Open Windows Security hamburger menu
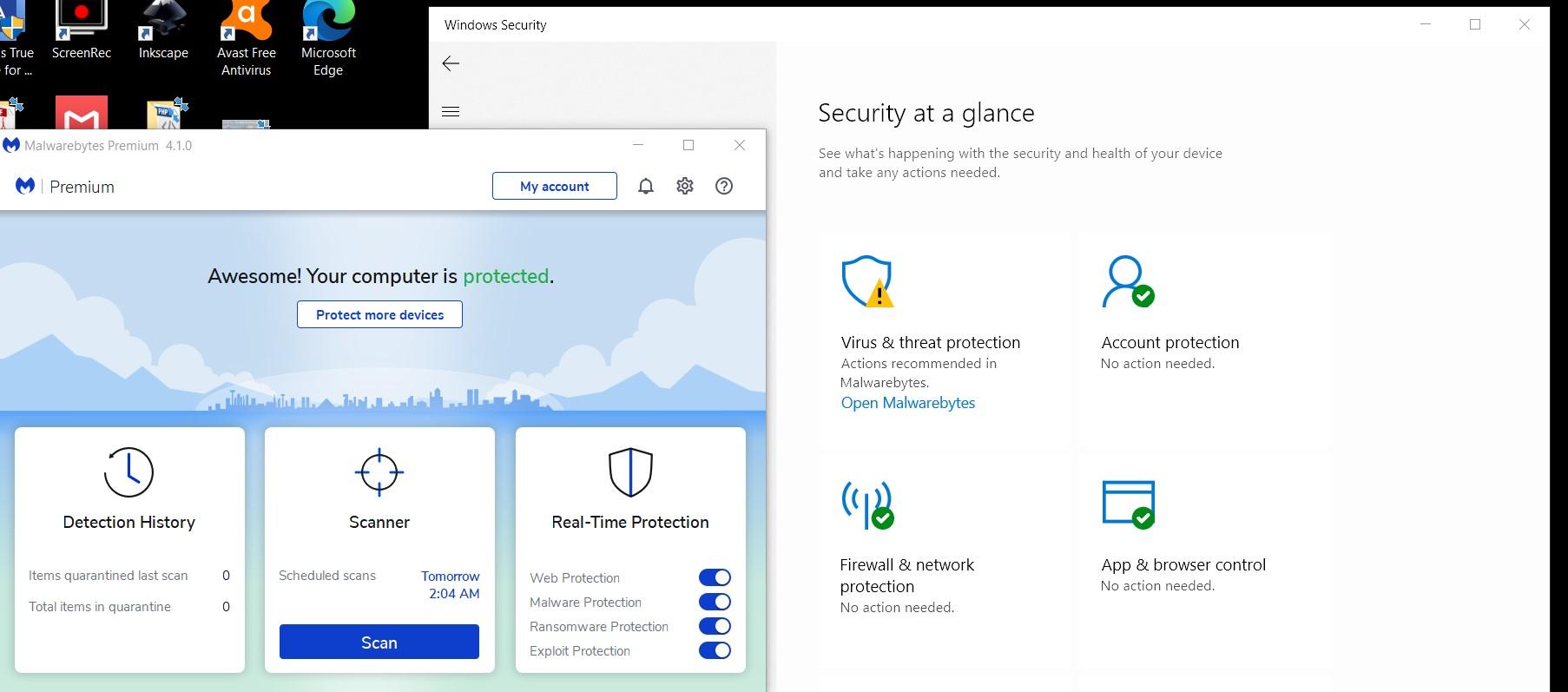Viewport: 1568px width, 692px height. point(451,111)
